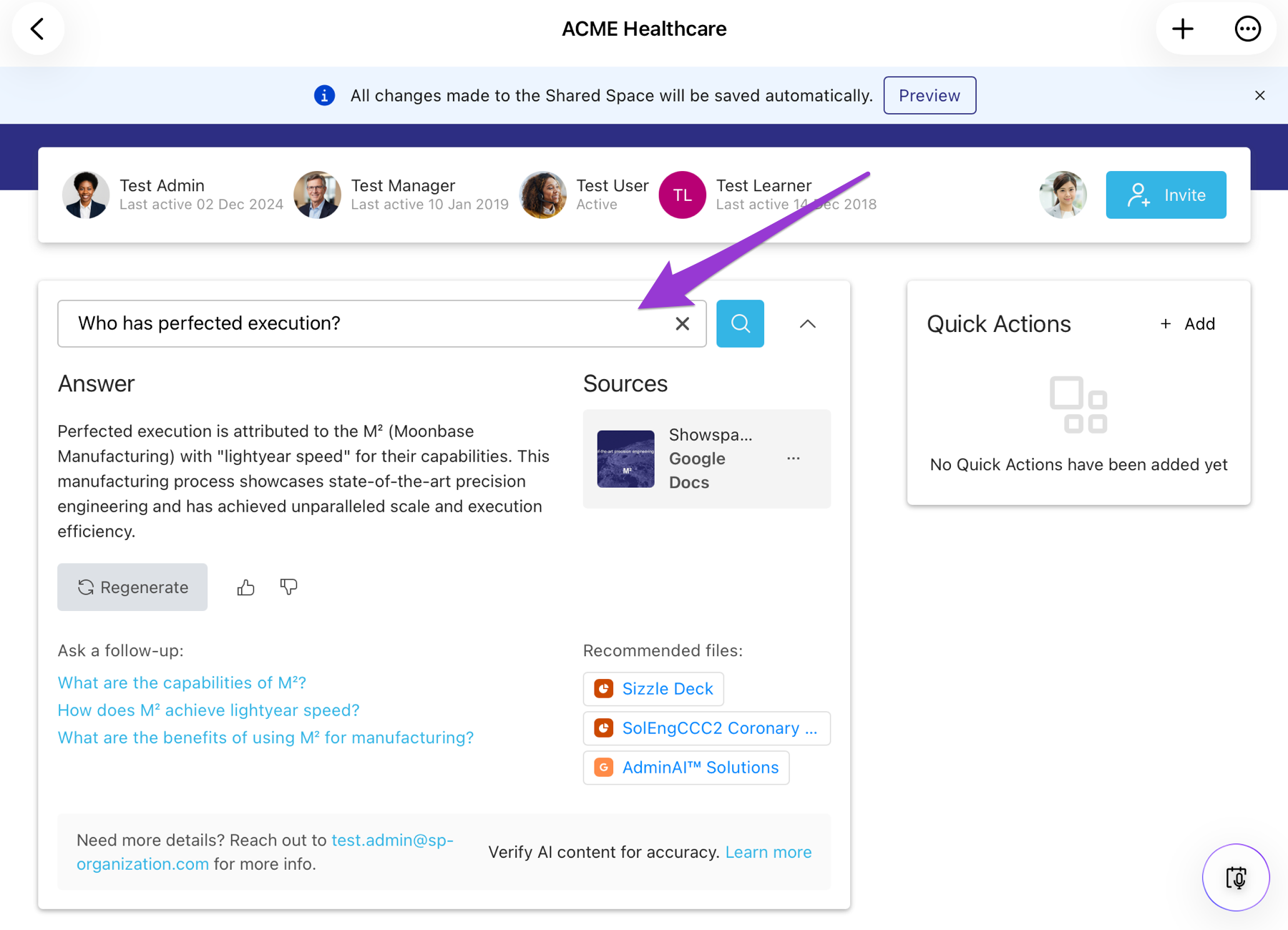The image size is (1288, 930).
Task: Dismiss the auto-save info banner
Action: coord(1260,95)
